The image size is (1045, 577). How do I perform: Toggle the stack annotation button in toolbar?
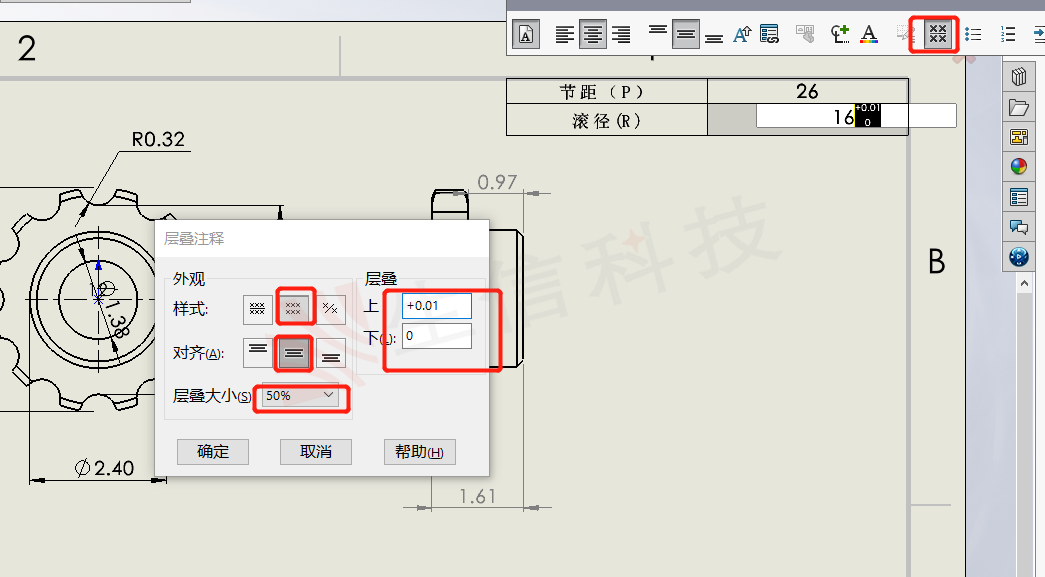click(938, 33)
